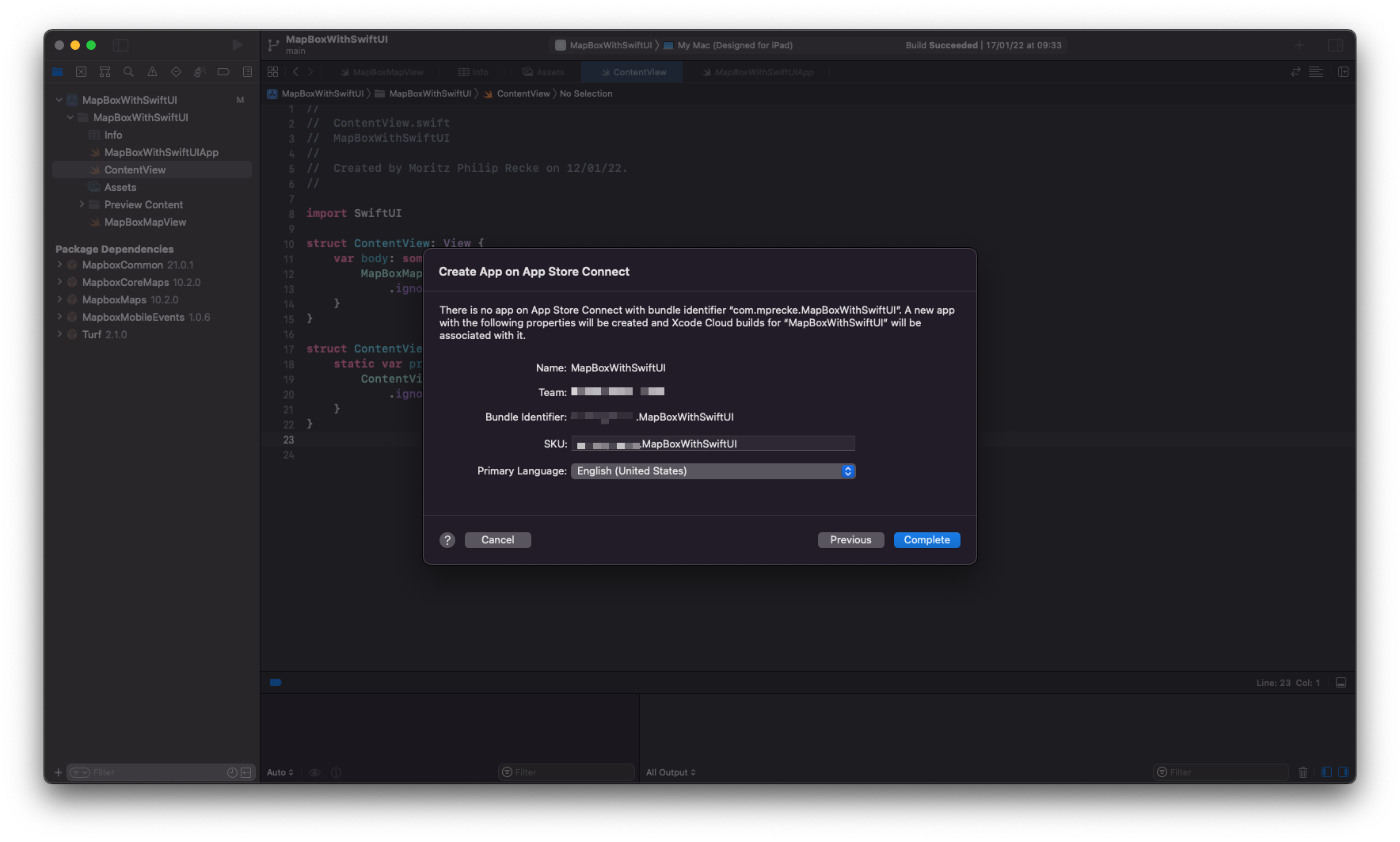Click the help question mark button
Screen dimensions: 1400x842
click(447, 540)
